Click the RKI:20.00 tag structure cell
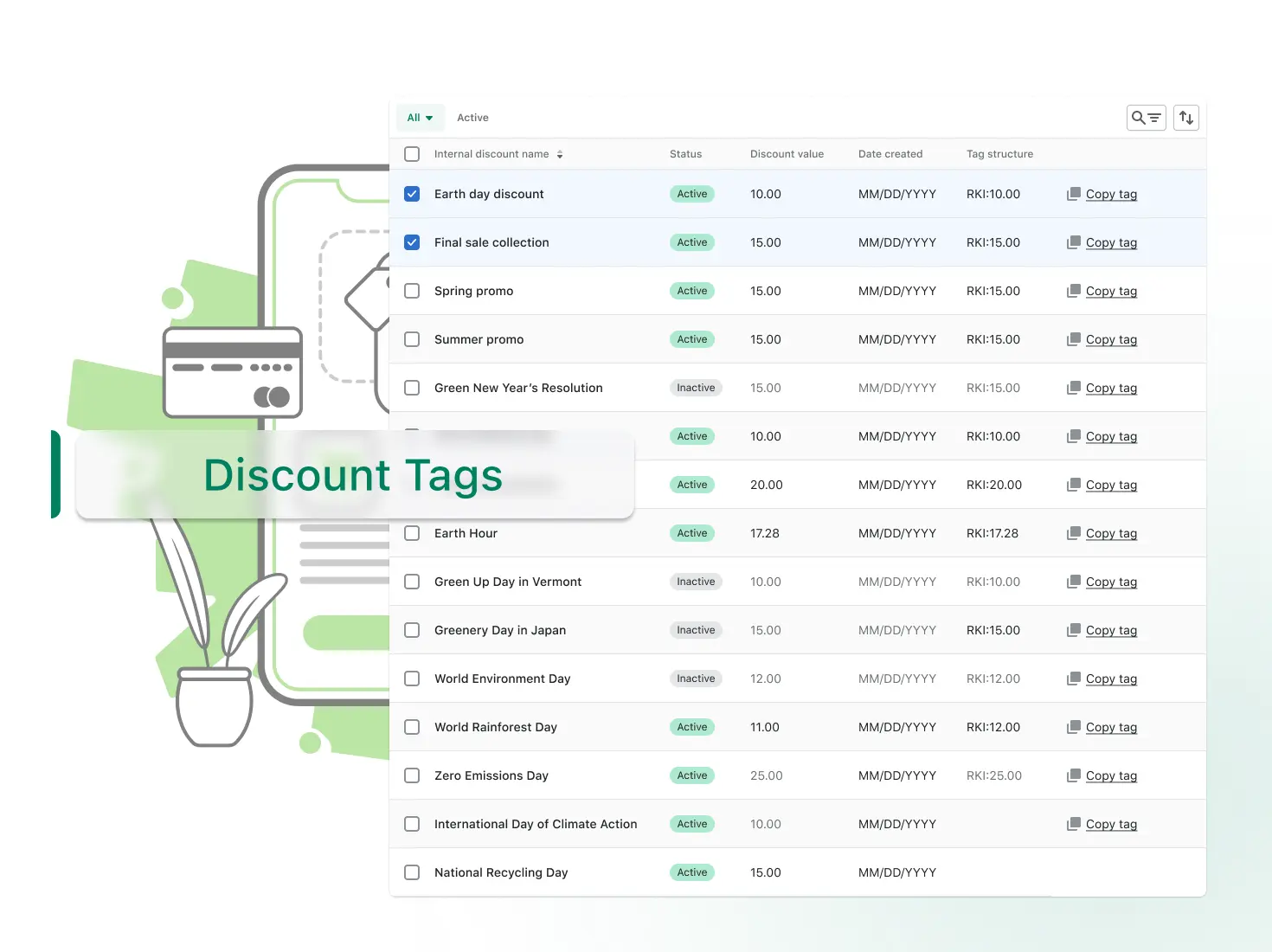The height and width of the screenshot is (952, 1272). pos(994,485)
